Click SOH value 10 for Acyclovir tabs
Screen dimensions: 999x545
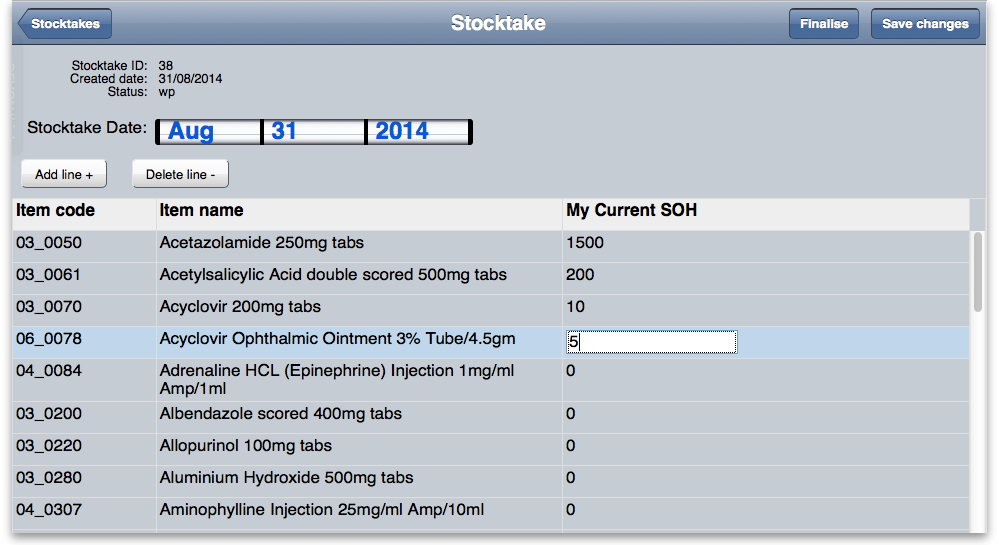point(575,307)
